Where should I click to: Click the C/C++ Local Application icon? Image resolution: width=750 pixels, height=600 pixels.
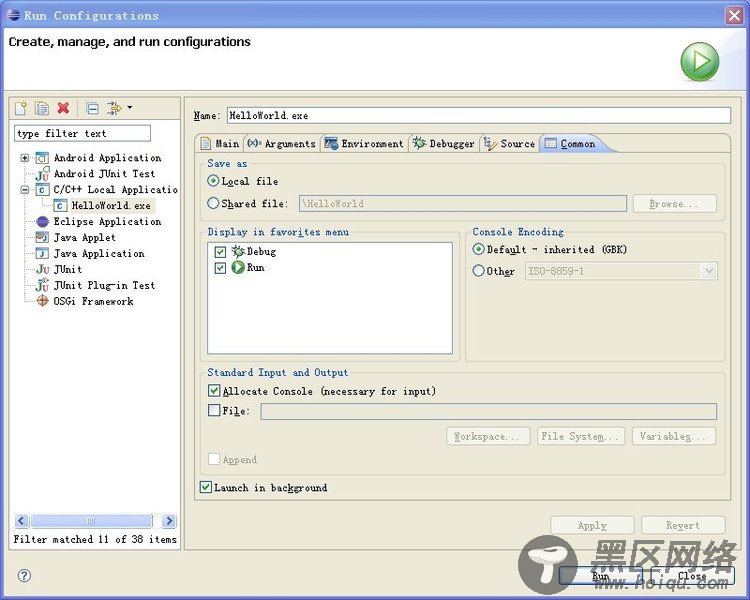click(x=42, y=190)
